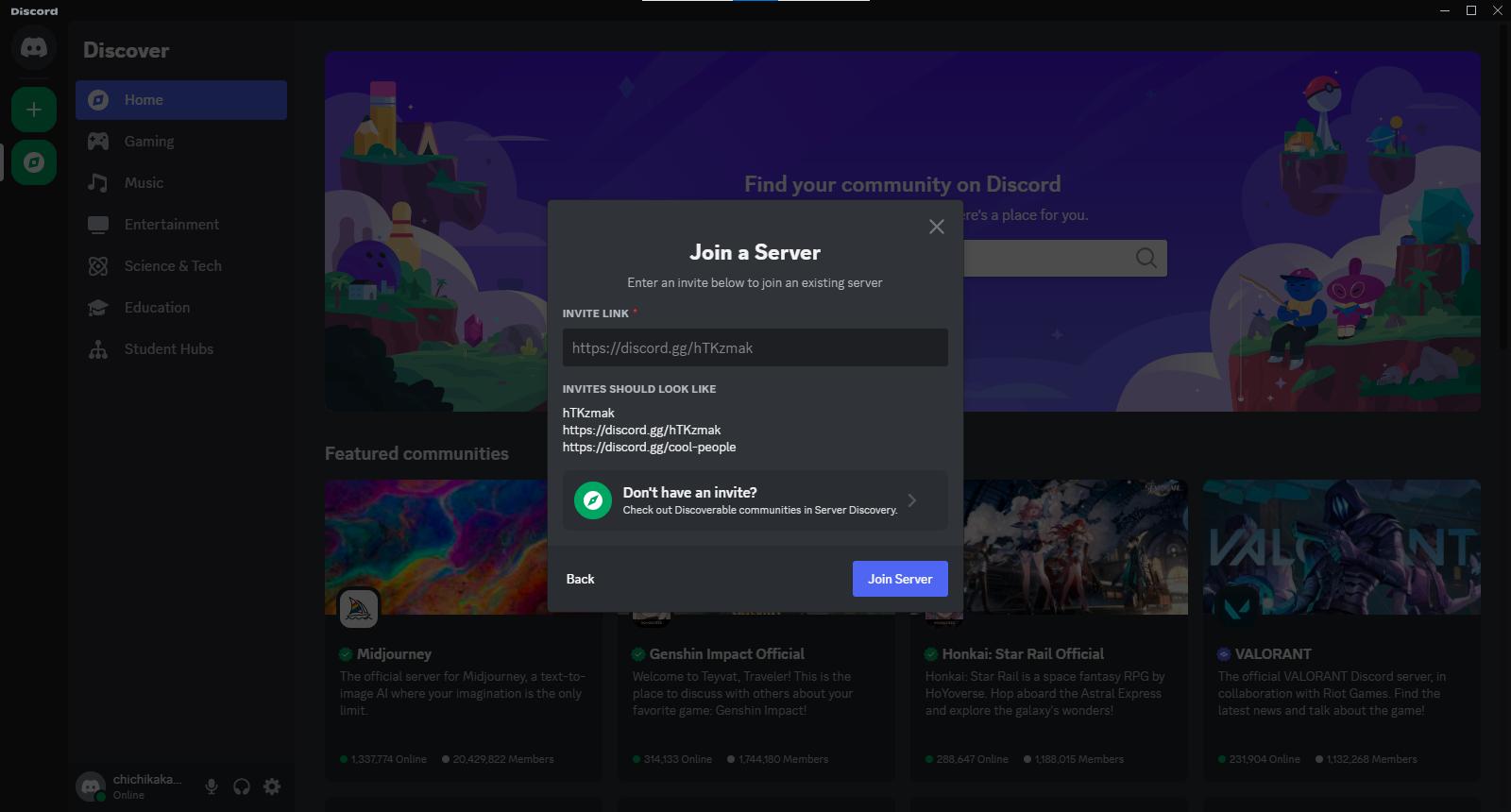
Task: Click the 'https://discord.gg/hTKzmak' example in list
Action: [x=641, y=431]
